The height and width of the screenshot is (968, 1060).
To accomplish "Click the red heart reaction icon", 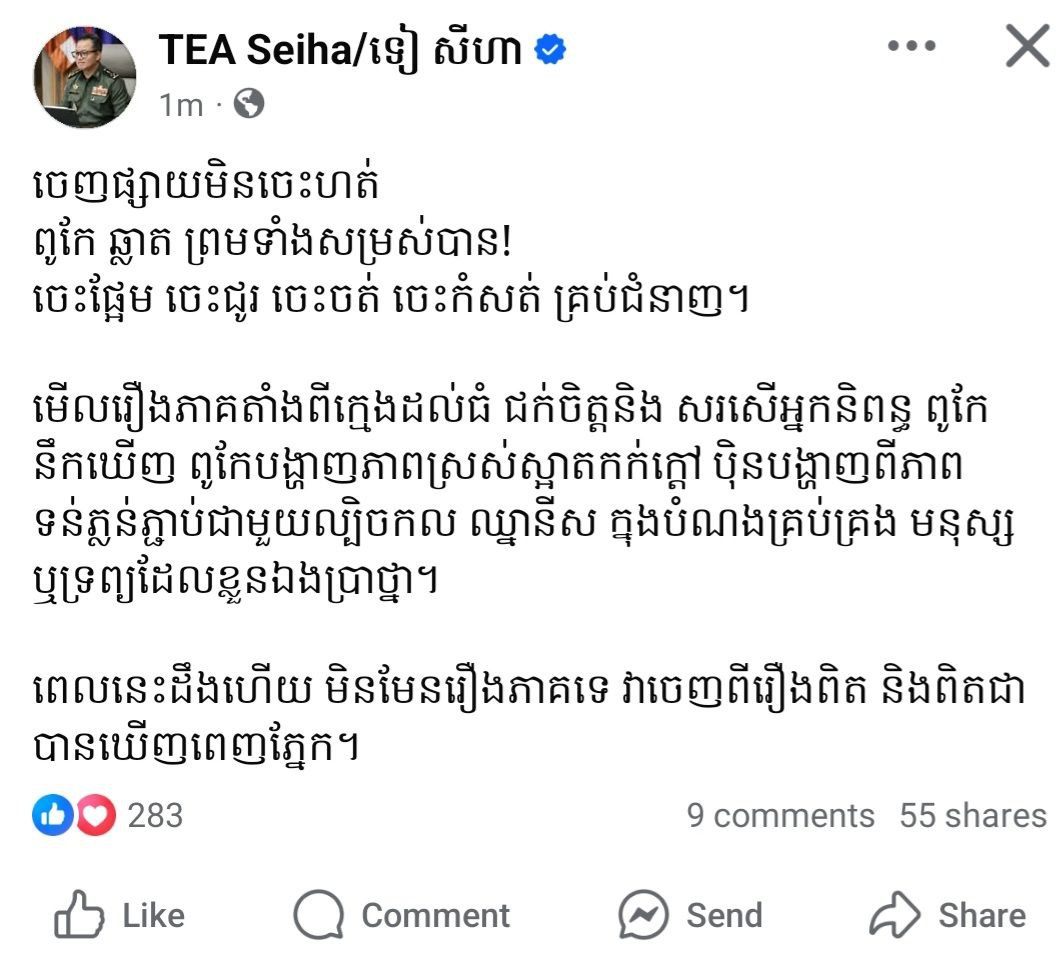I will (x=95, y=815).
